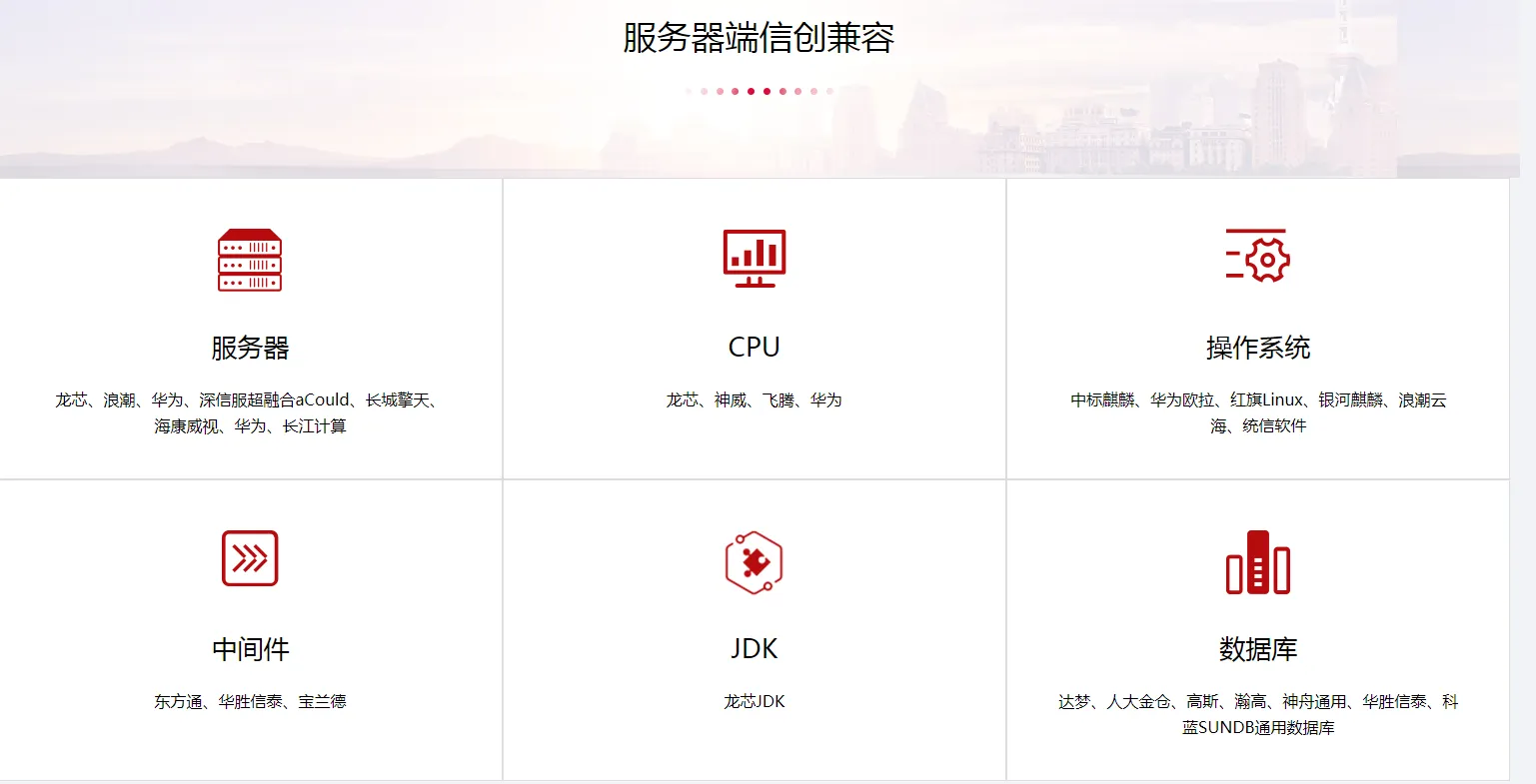This screenshot has height=784, width=1536.
Task: Click the CPU monitor bar chart icon
Action: [755, 259]
